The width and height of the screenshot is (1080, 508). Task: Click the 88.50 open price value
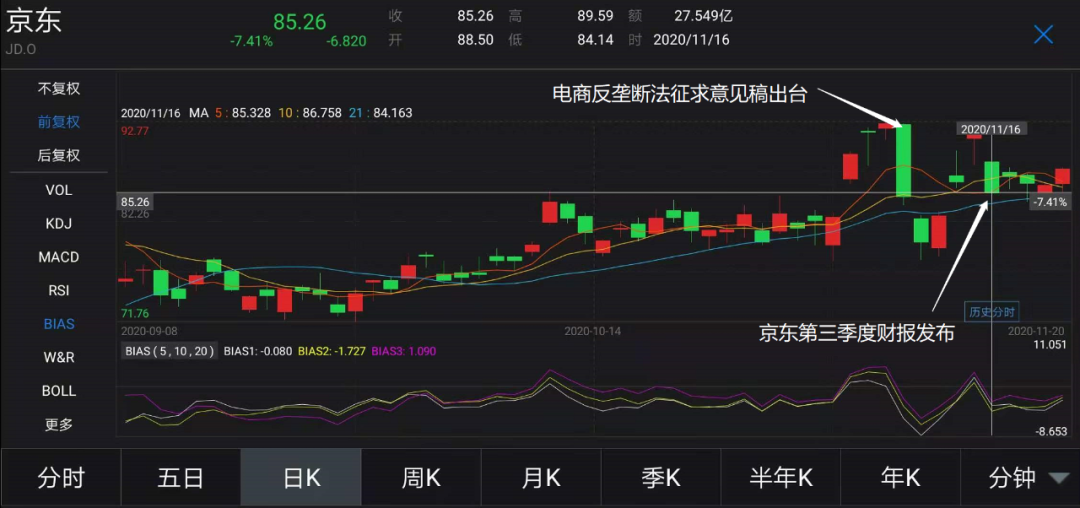pos(475,39)
